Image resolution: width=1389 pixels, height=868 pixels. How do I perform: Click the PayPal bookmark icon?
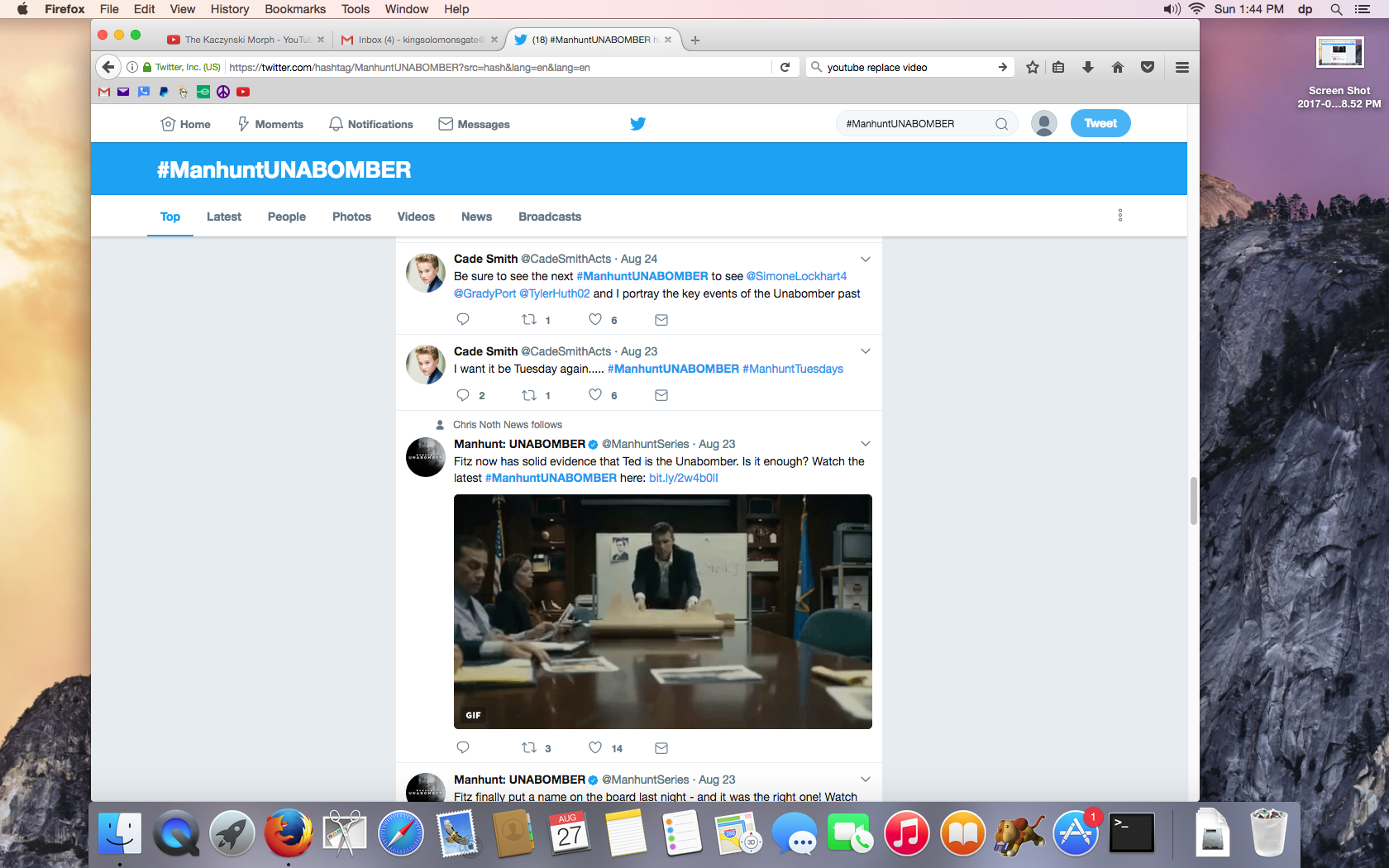[164, 92]
